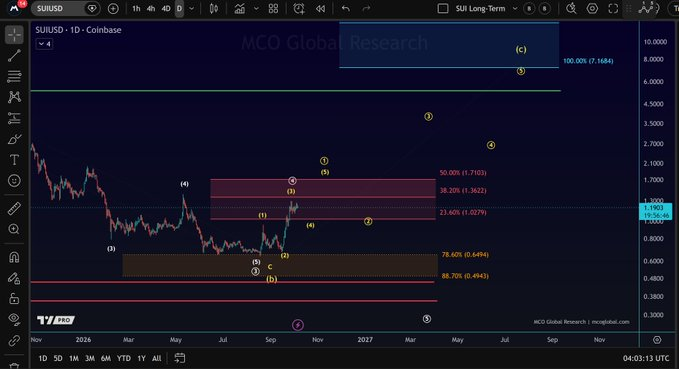Open the purple lightning event marker

(x=298, y=325)
